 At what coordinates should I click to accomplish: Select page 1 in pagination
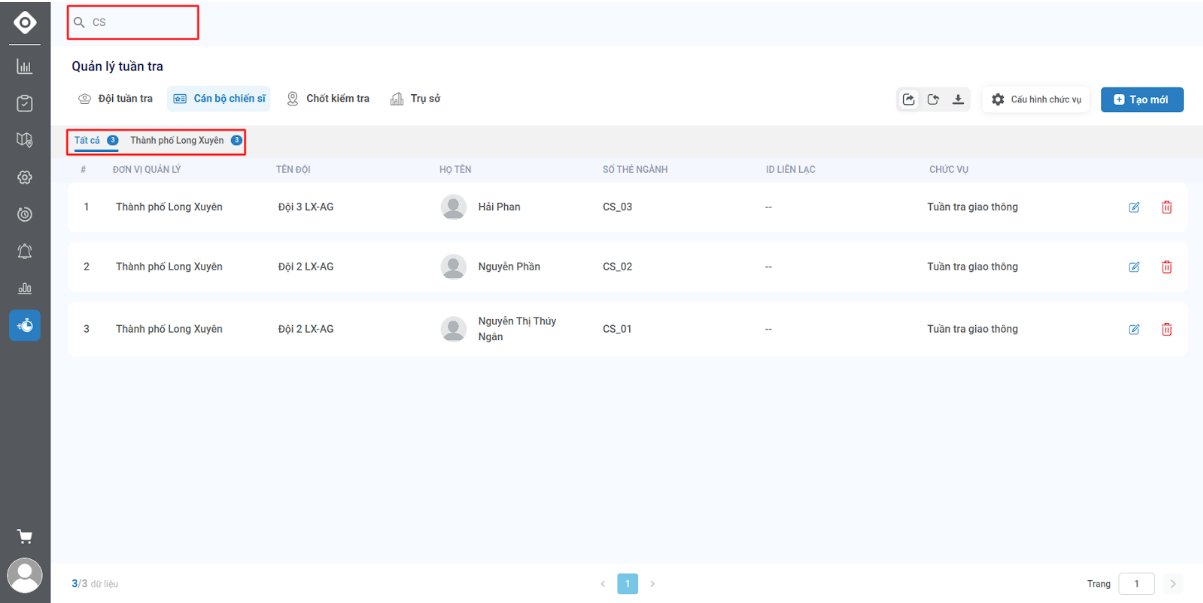628,583
